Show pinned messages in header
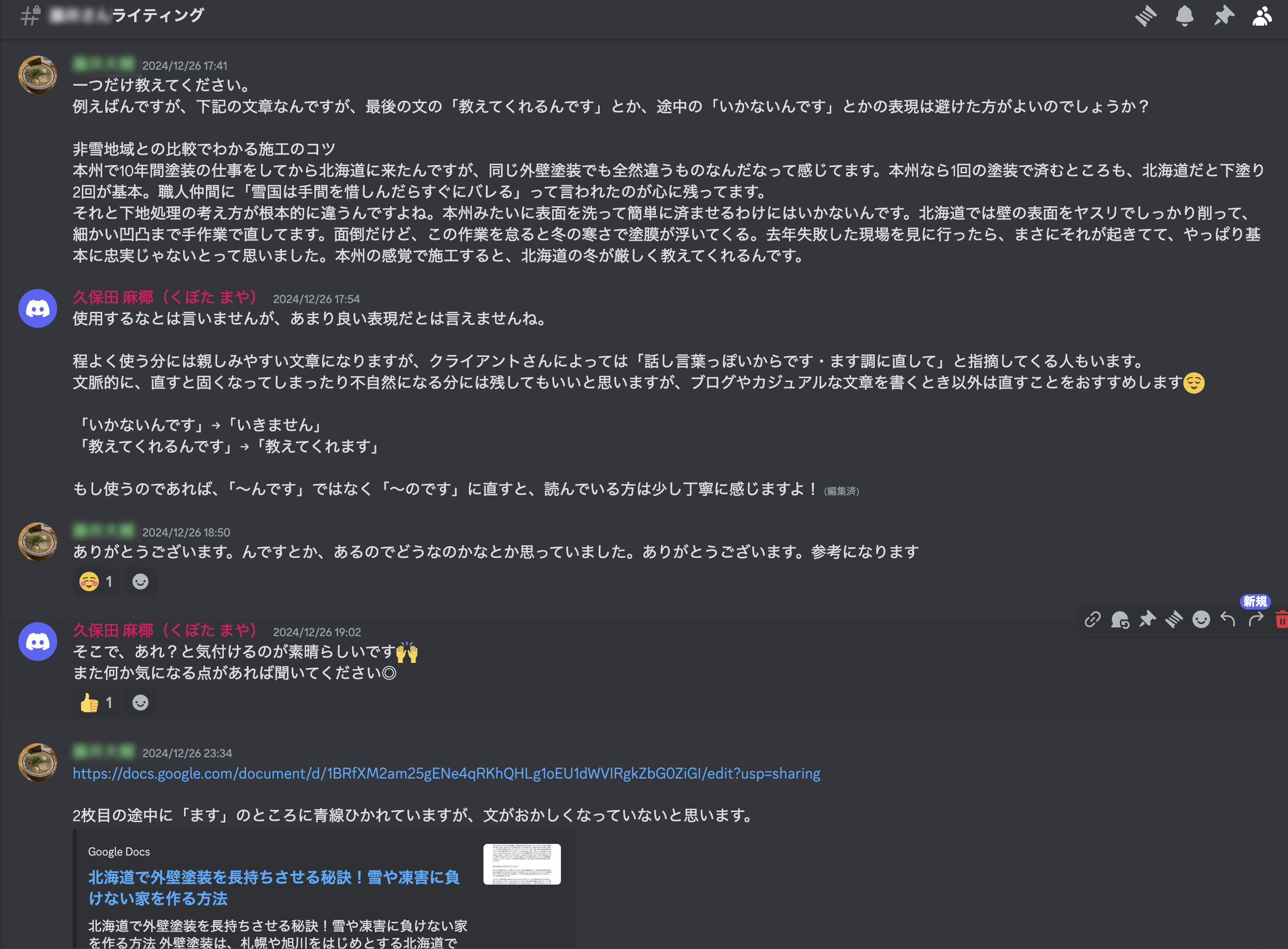The height and width of the screenshot is (949, 1288). pyautogui.click(x=1224, y=15)
